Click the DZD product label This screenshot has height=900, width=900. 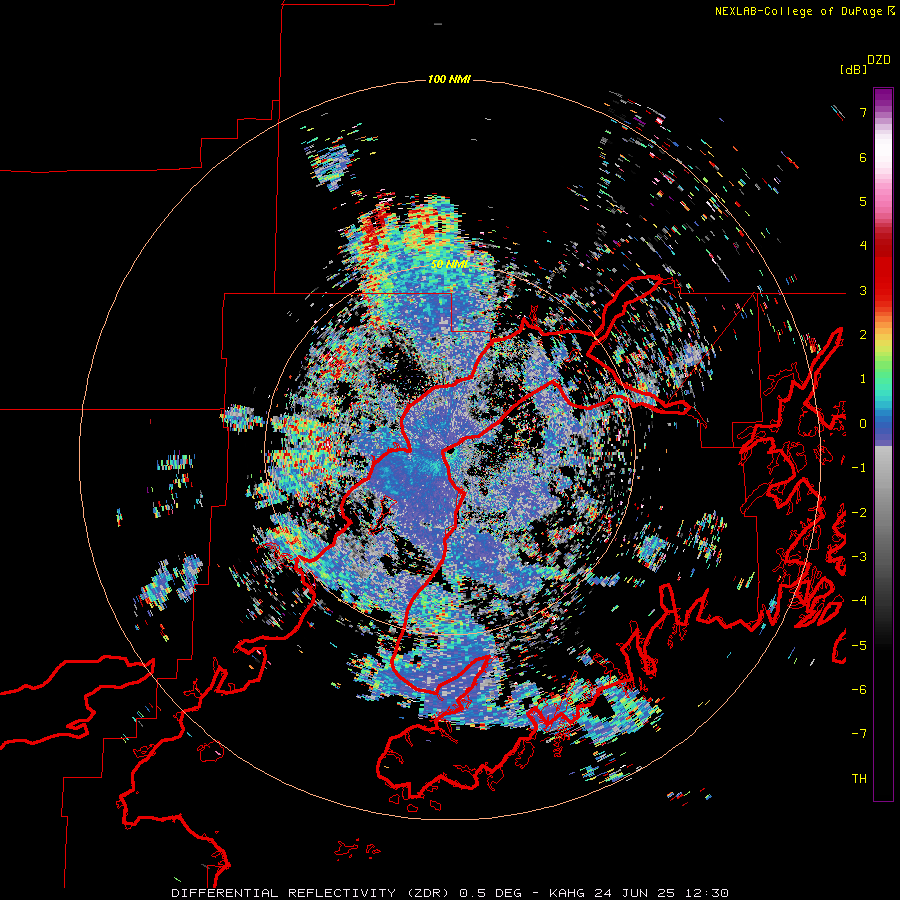[x=879, y=60]
